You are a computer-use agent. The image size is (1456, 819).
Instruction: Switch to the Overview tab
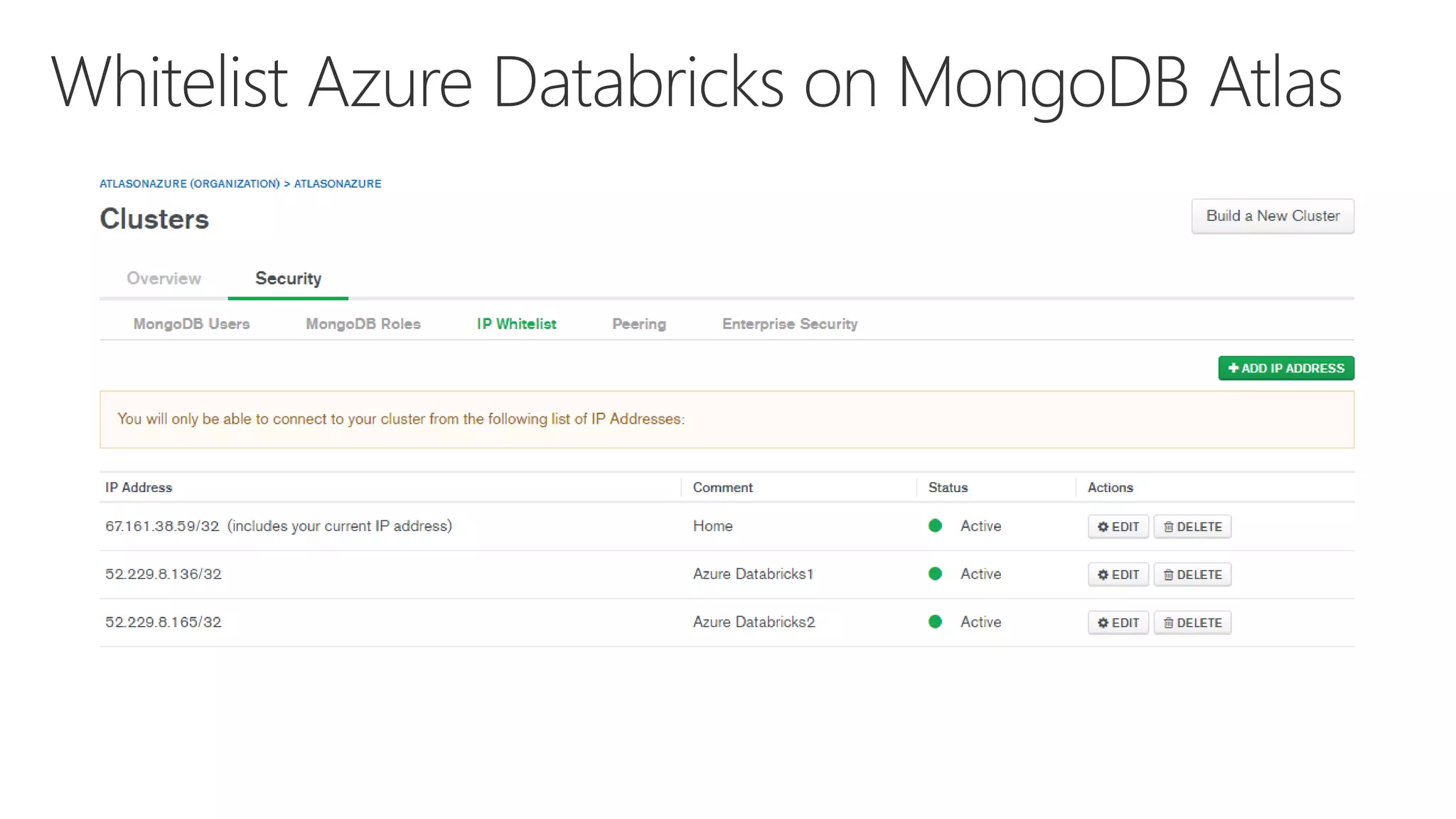coord(164,279)
